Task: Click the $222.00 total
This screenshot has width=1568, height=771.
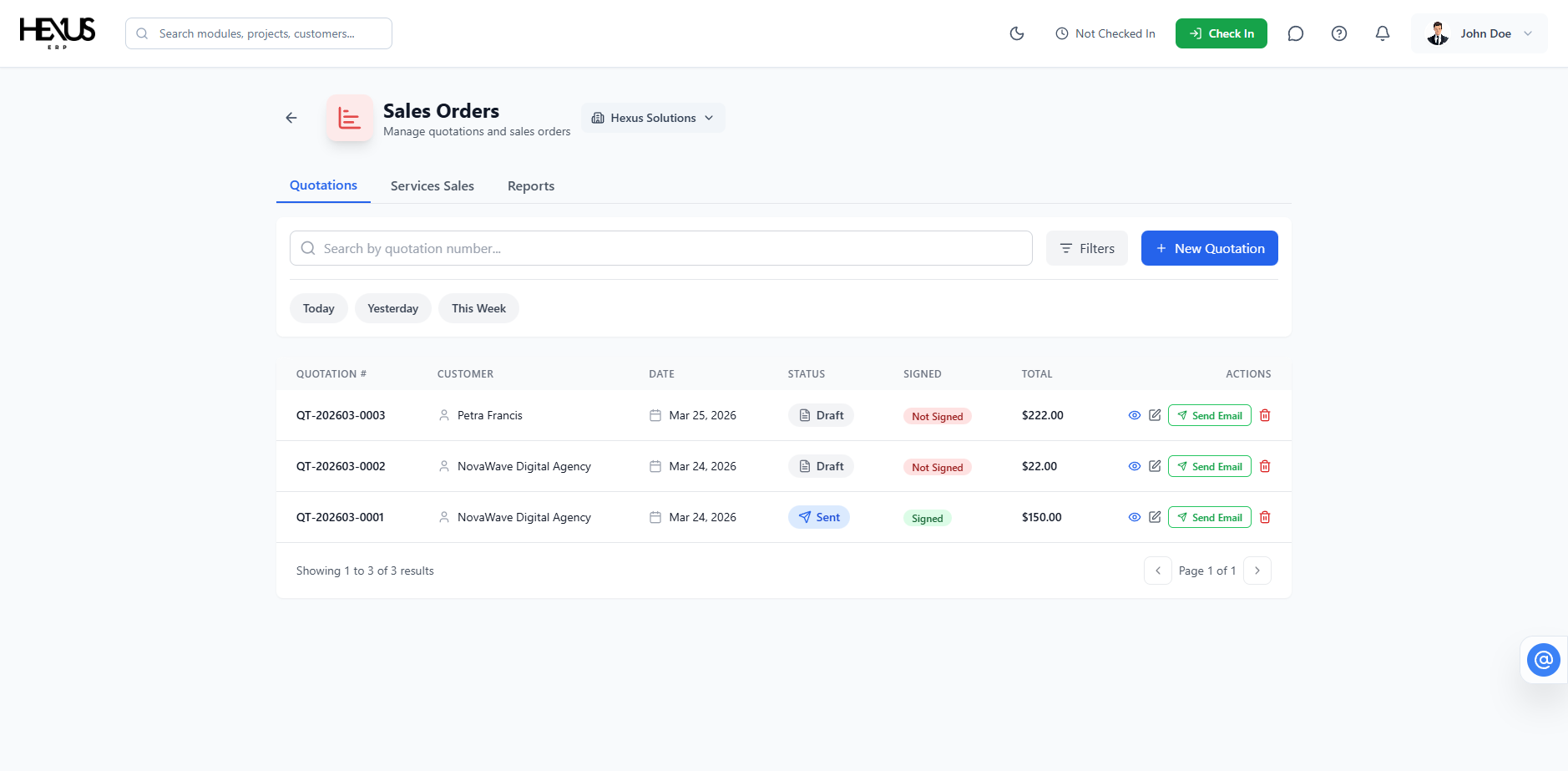Action: coord(1043,415)
